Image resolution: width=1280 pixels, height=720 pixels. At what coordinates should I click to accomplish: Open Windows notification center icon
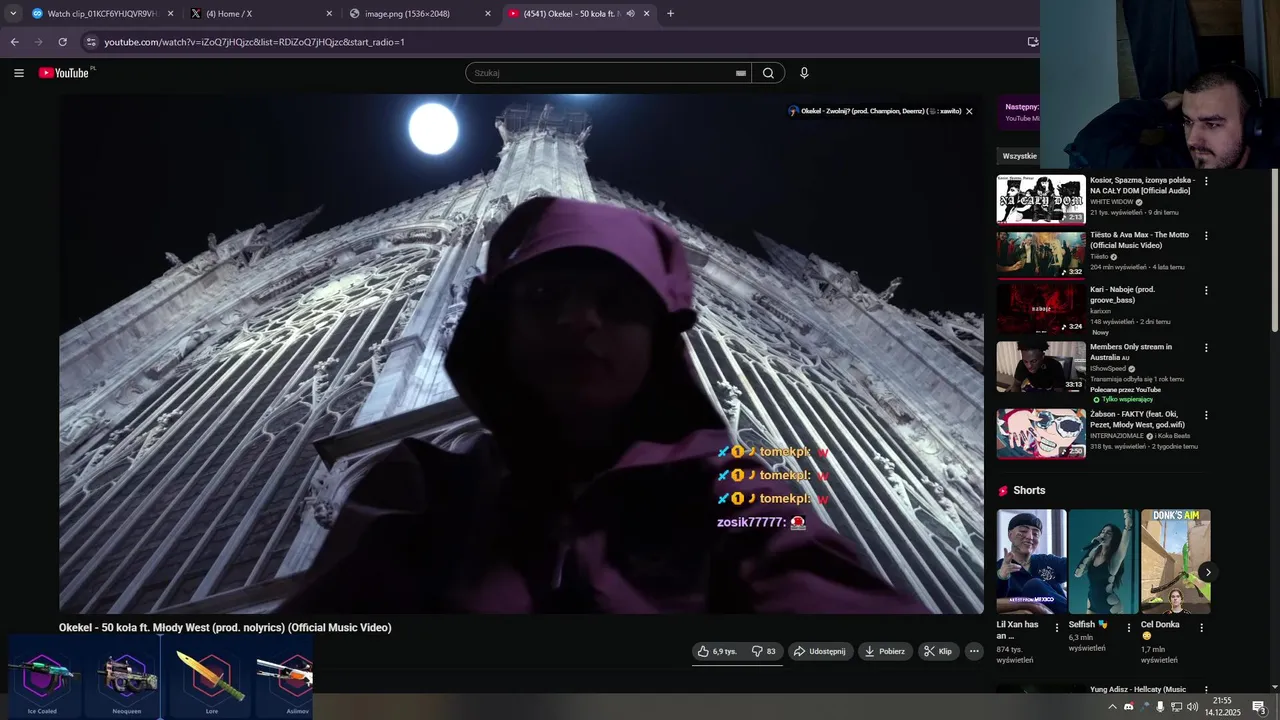click(1259, 707)
